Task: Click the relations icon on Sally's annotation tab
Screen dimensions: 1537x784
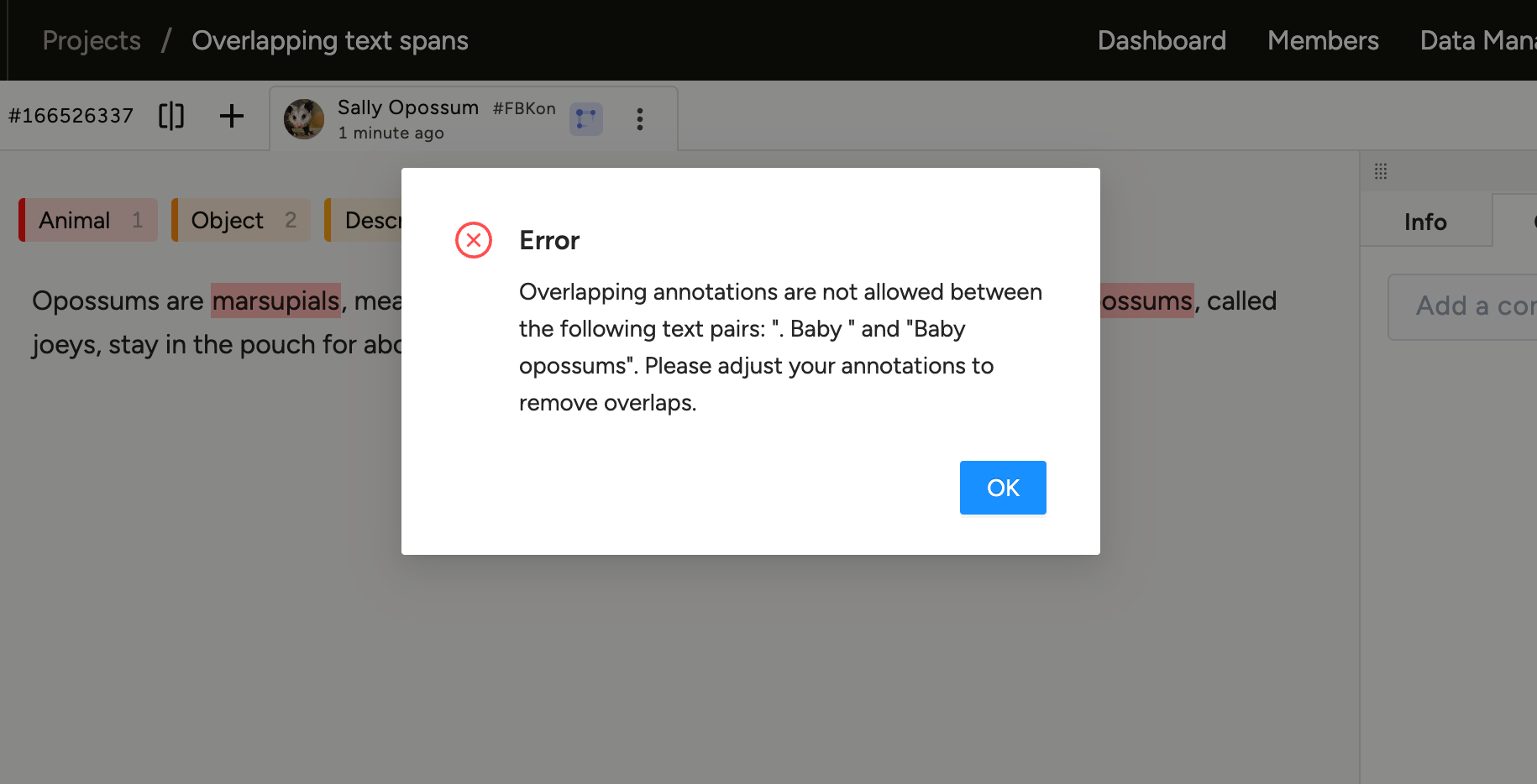Action: (586, 119)
